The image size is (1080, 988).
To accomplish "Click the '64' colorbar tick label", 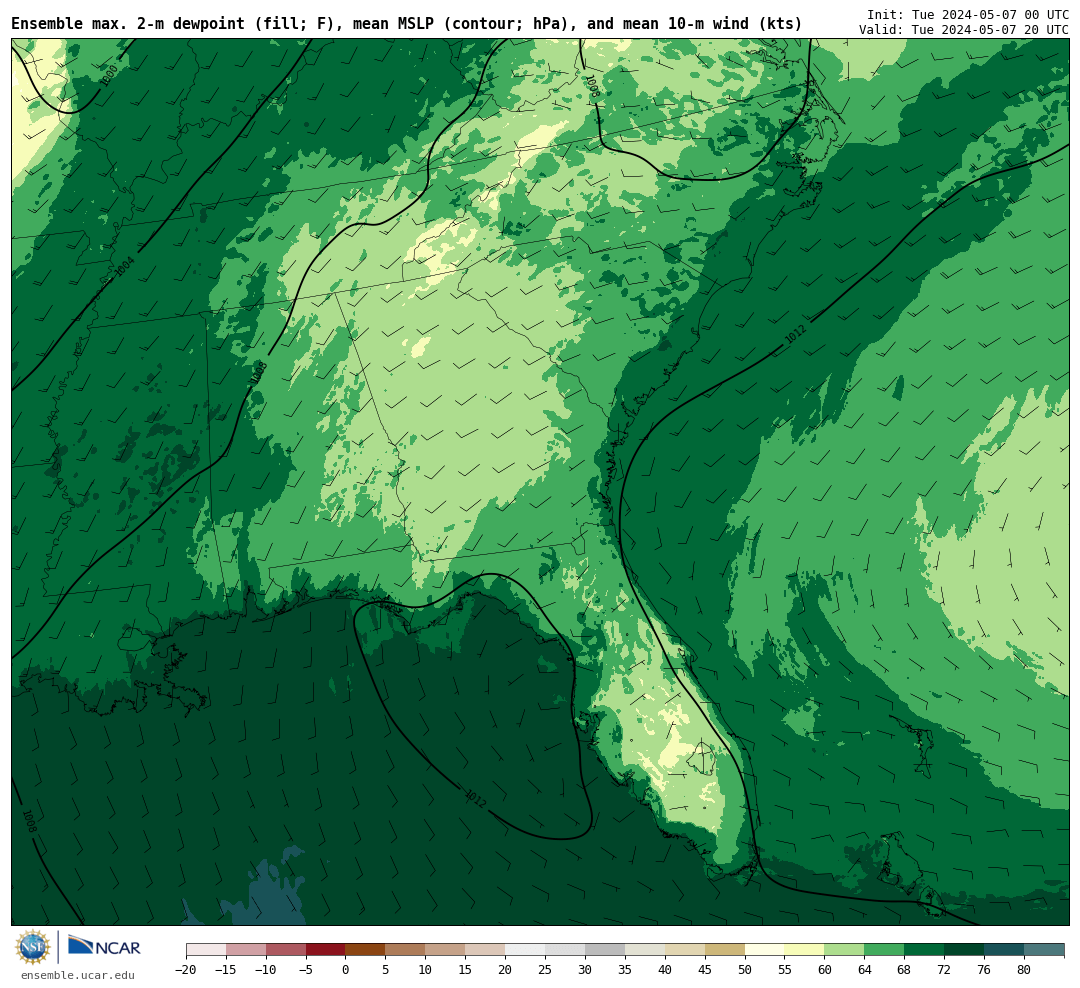I will (x=865, y=970).
